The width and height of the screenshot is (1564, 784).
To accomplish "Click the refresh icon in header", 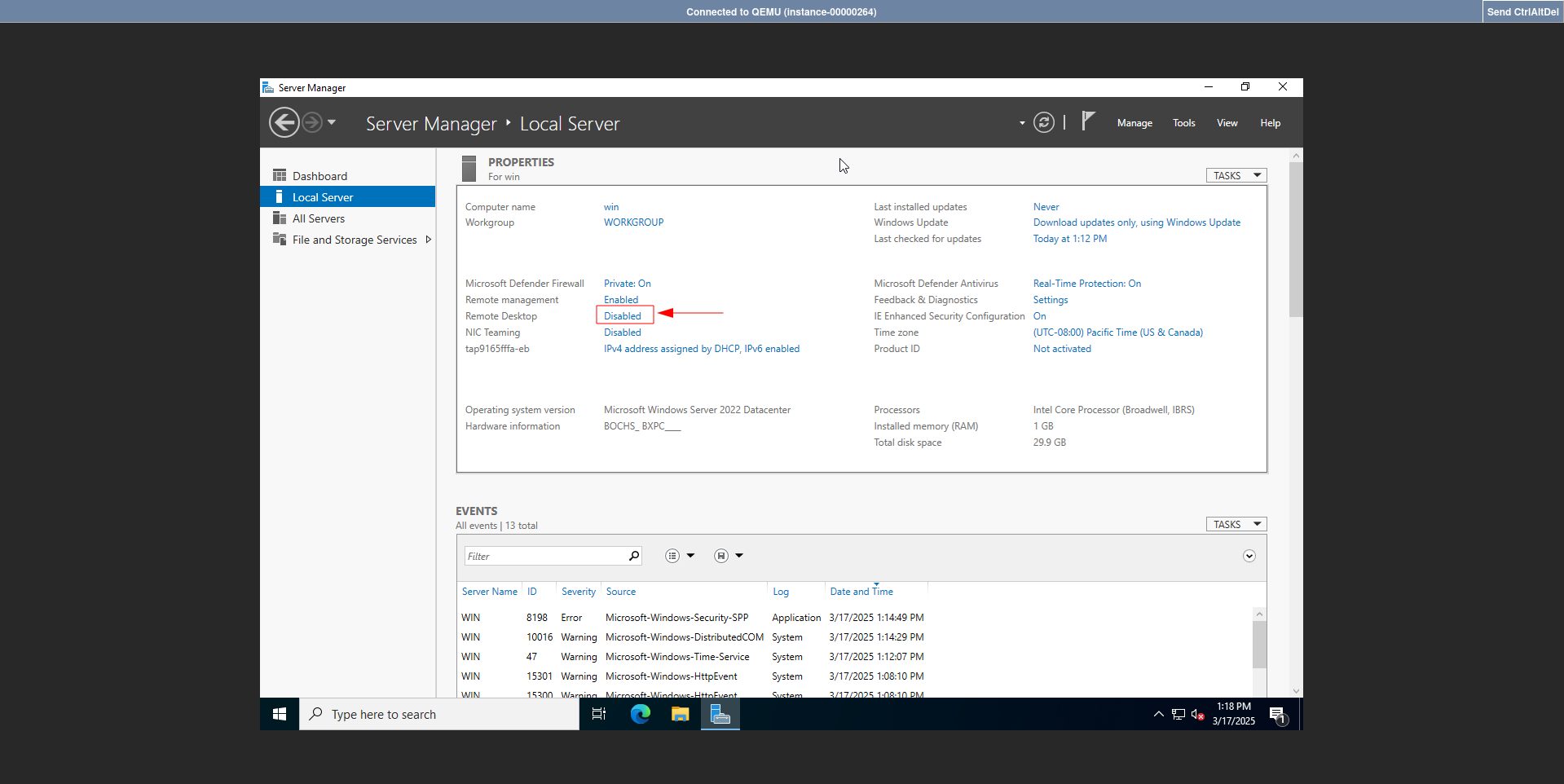I will click(x=1044, y=123).
